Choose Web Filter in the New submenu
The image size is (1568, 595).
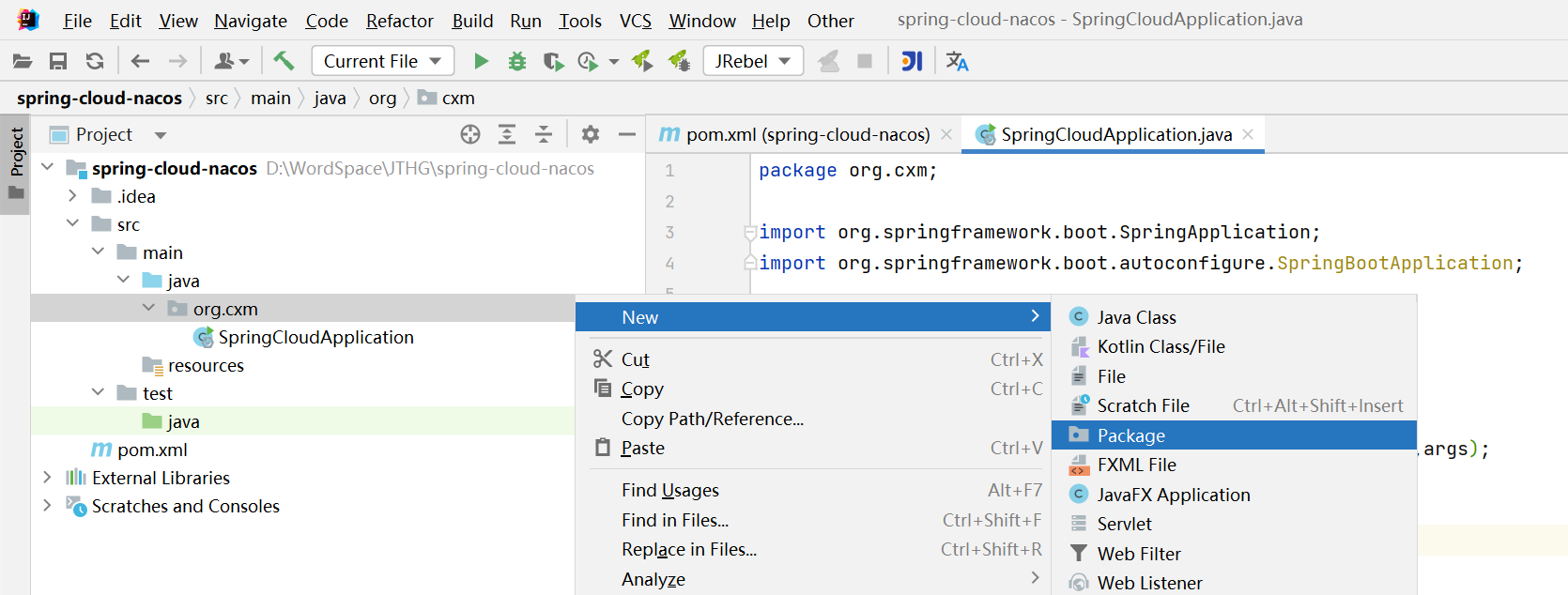1234,554
